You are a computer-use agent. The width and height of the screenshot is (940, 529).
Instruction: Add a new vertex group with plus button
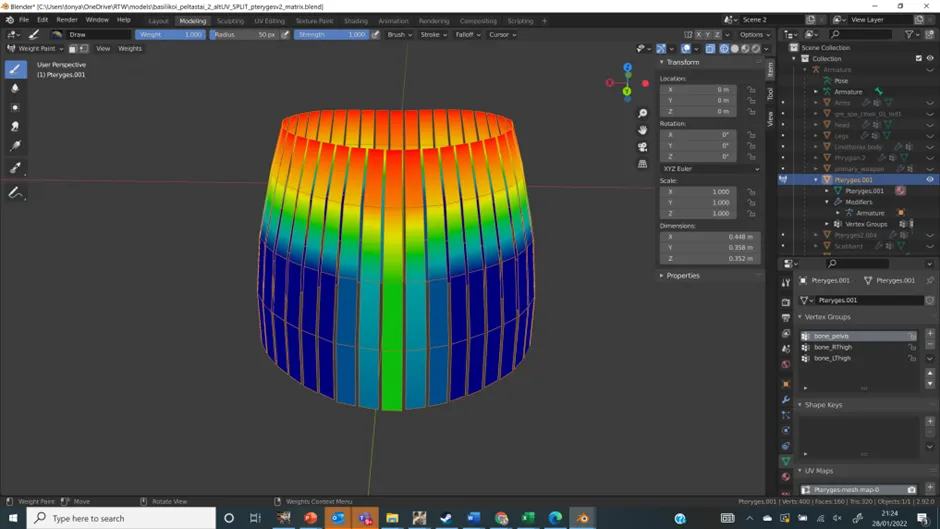pyautogui.click(x=930, y=333)
